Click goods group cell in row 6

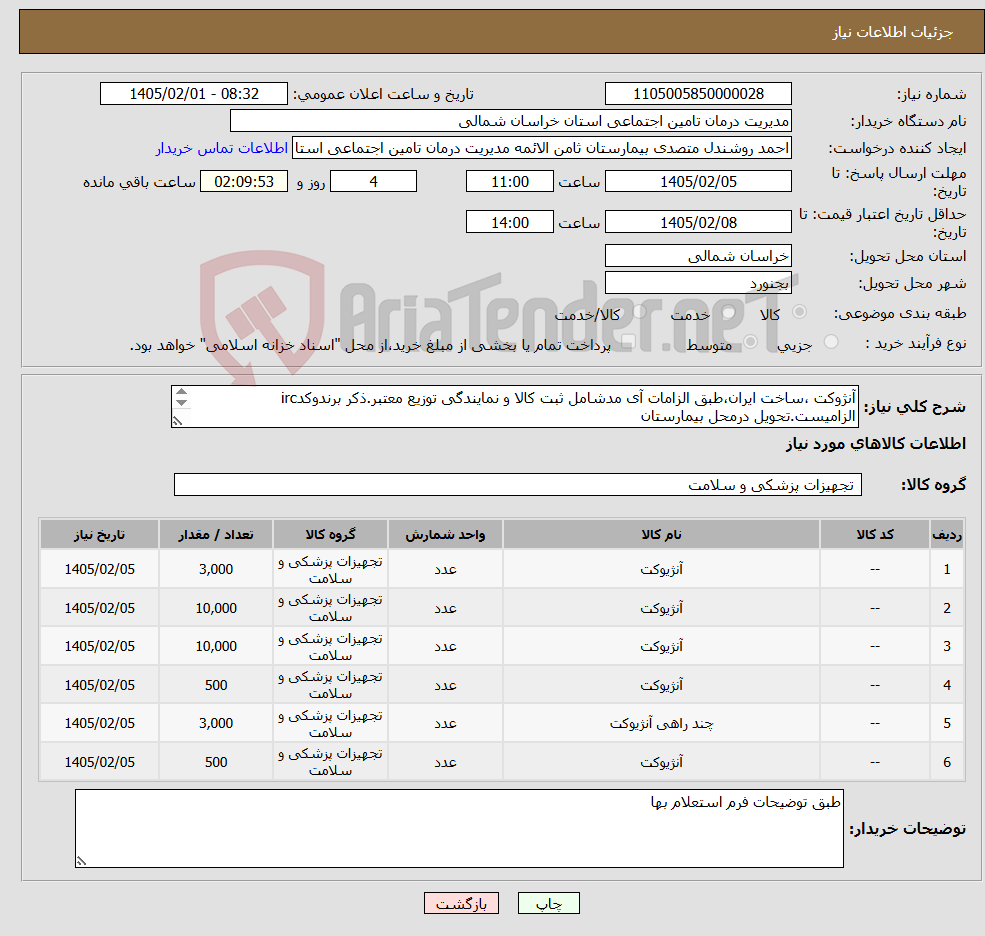click(330, 762)
